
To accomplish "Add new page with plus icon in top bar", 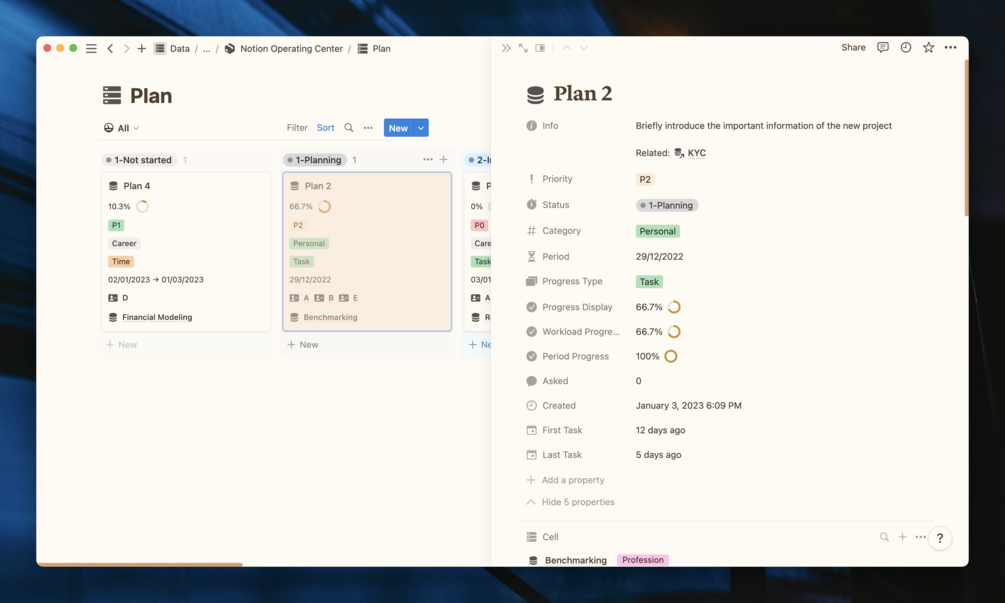I will coord(142,49).
